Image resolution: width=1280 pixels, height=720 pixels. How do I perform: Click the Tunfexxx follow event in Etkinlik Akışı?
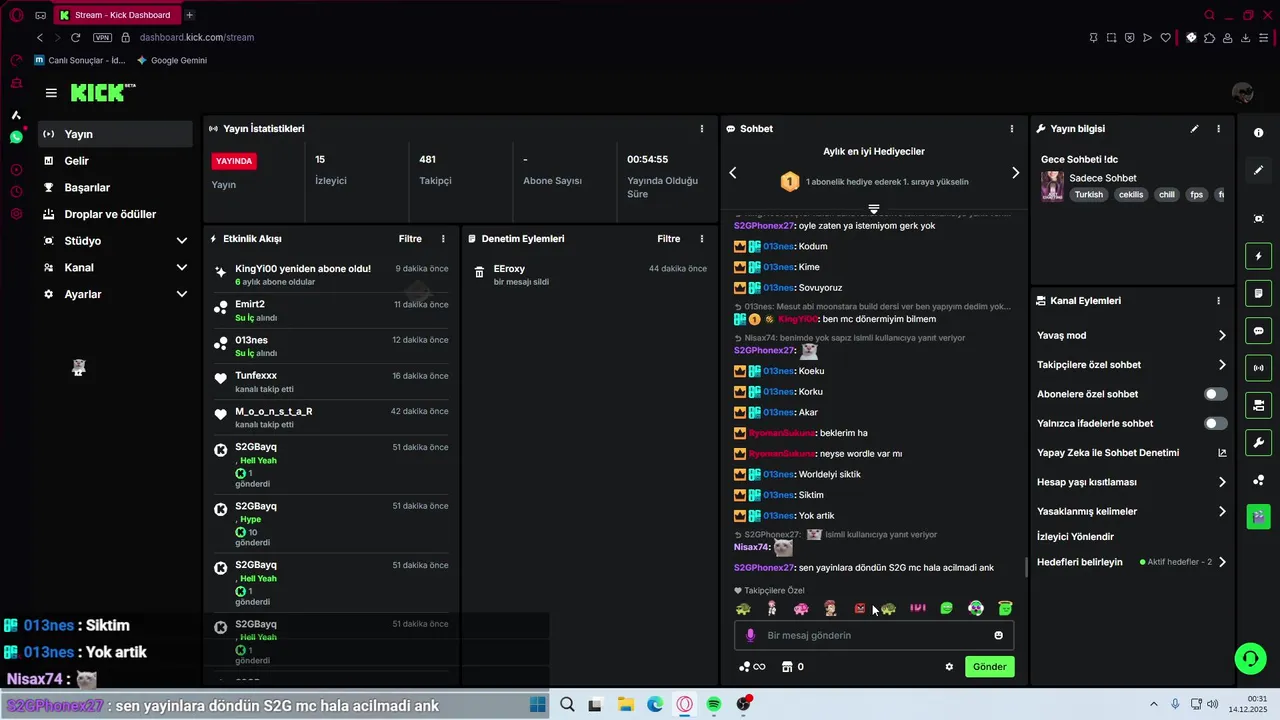(331, 382)
